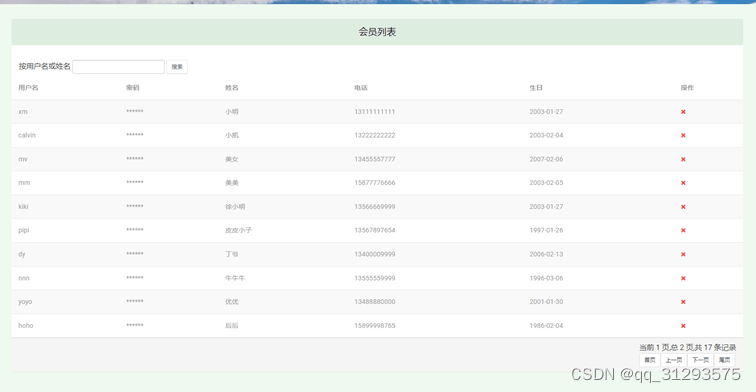756x392 pixels.
Task: Click phone number 15877776666
Action: point(375,183)
